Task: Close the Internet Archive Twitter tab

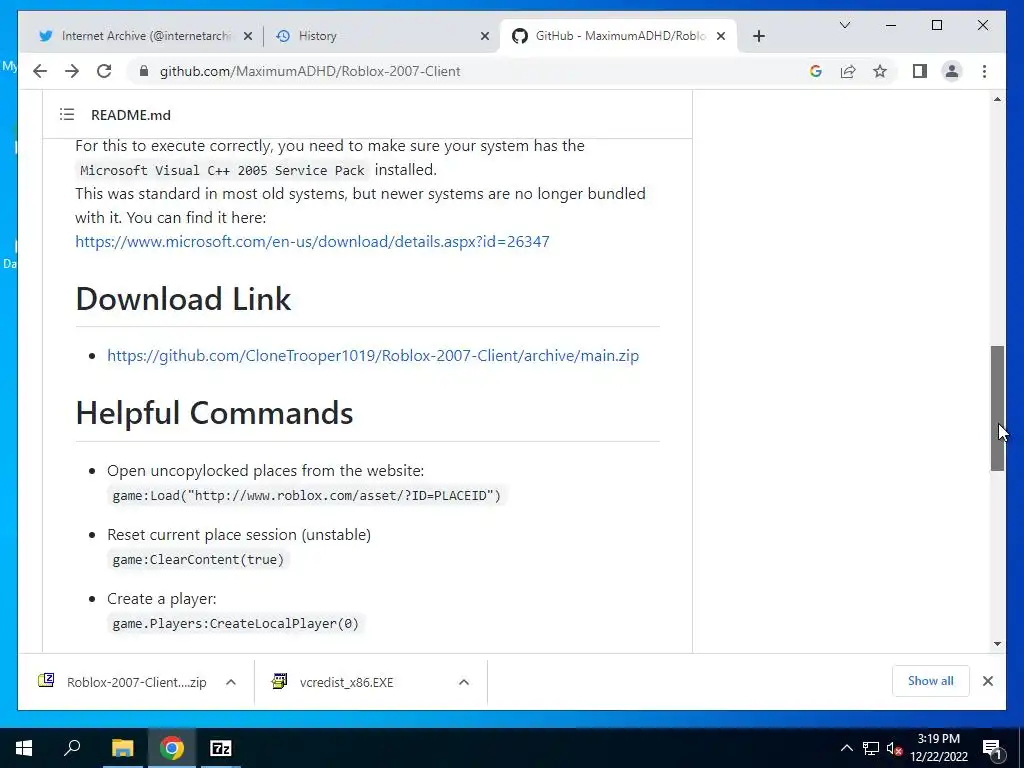Action: click(x=248, y=36)
